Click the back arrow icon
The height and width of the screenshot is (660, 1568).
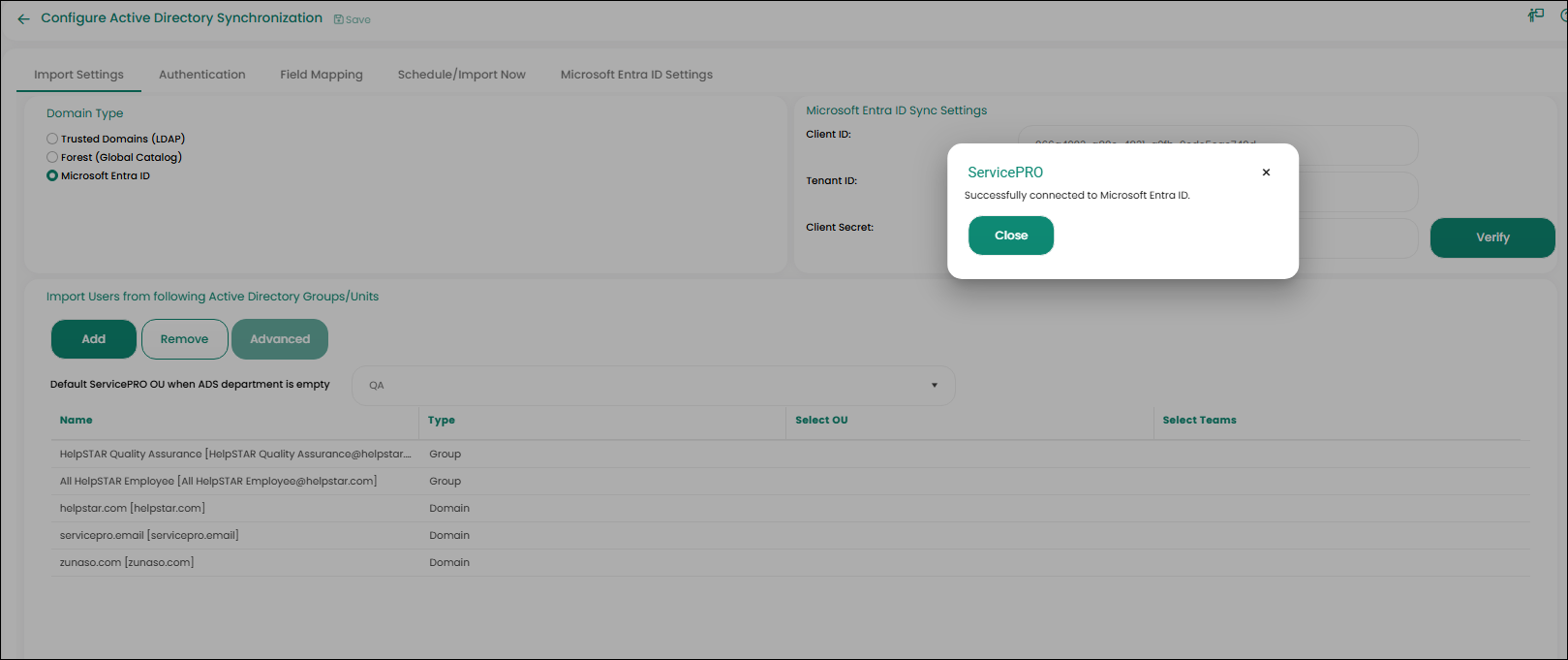23,19
